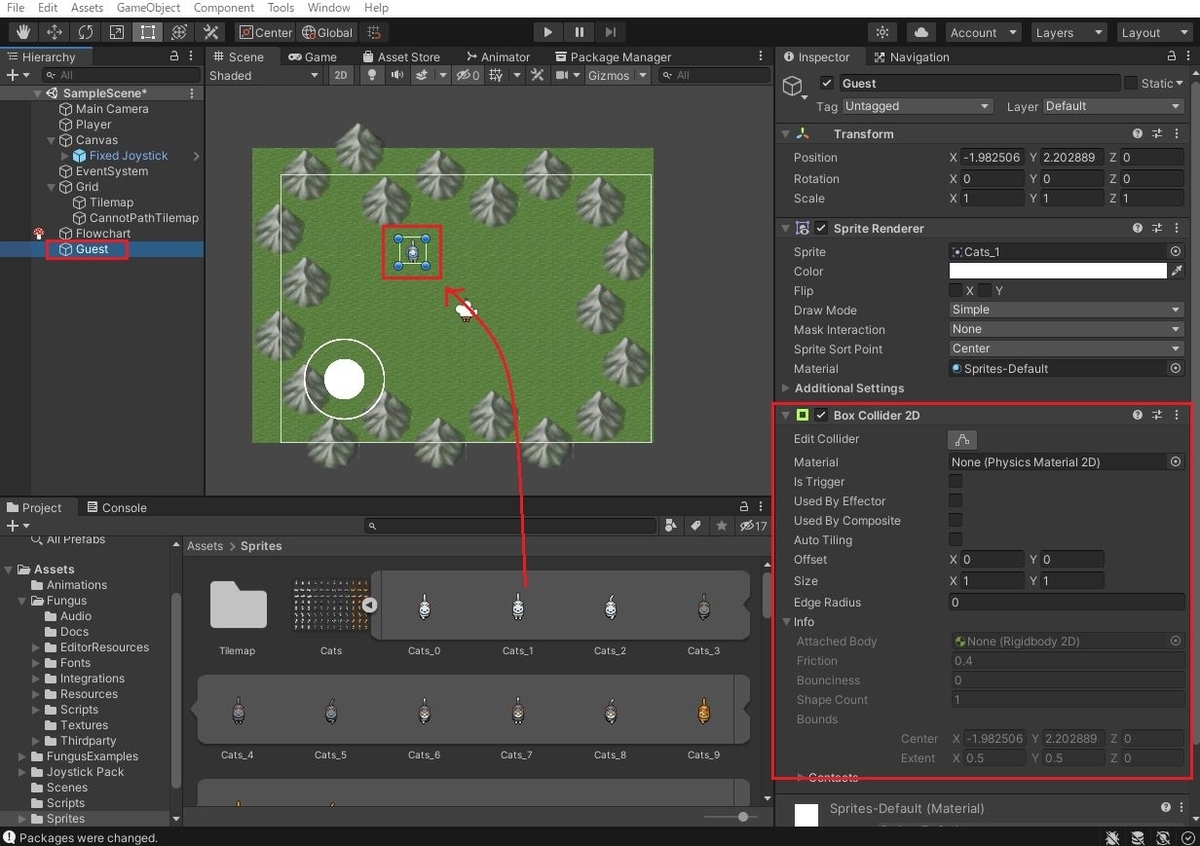Enable the Is Trigger checkbox
1200x846 pixels.
tap(955, 482)
